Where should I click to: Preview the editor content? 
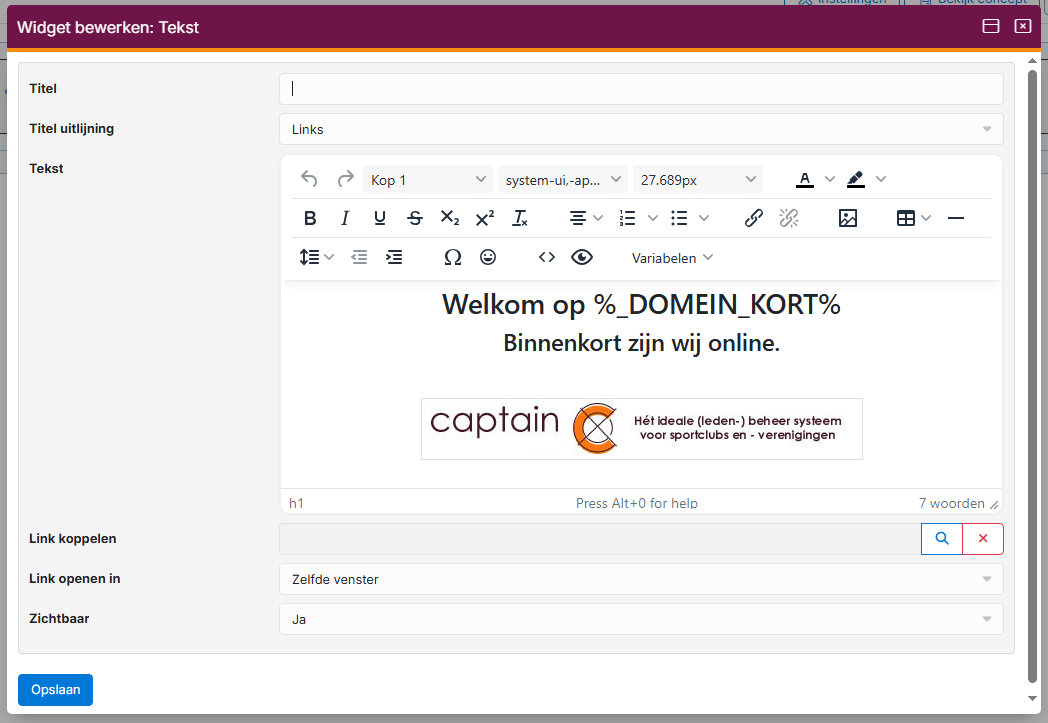tap(581, 257)
